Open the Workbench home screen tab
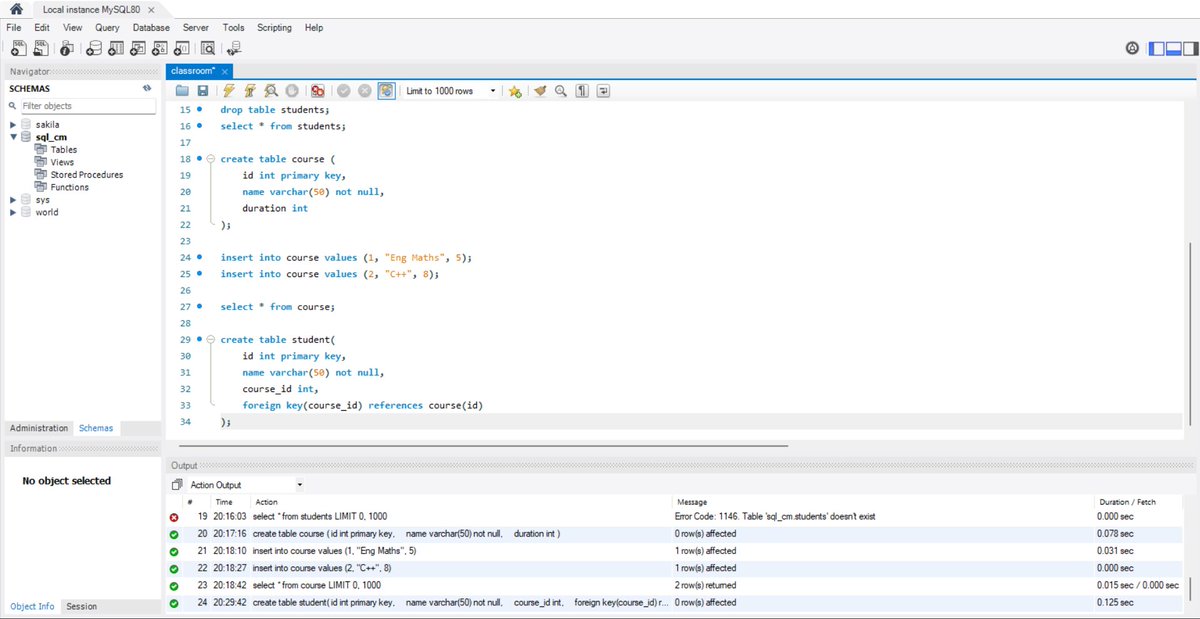The width and height of the screenshot is (1200, 619). [x=16, y=8]
